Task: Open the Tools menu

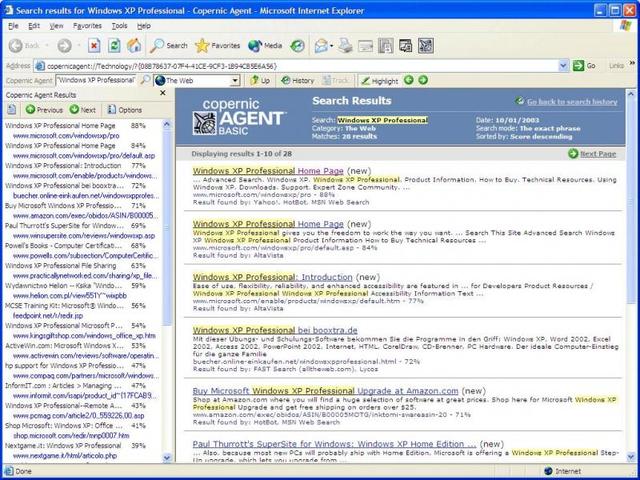Action: pyautogui.click(x=120, y=26)
